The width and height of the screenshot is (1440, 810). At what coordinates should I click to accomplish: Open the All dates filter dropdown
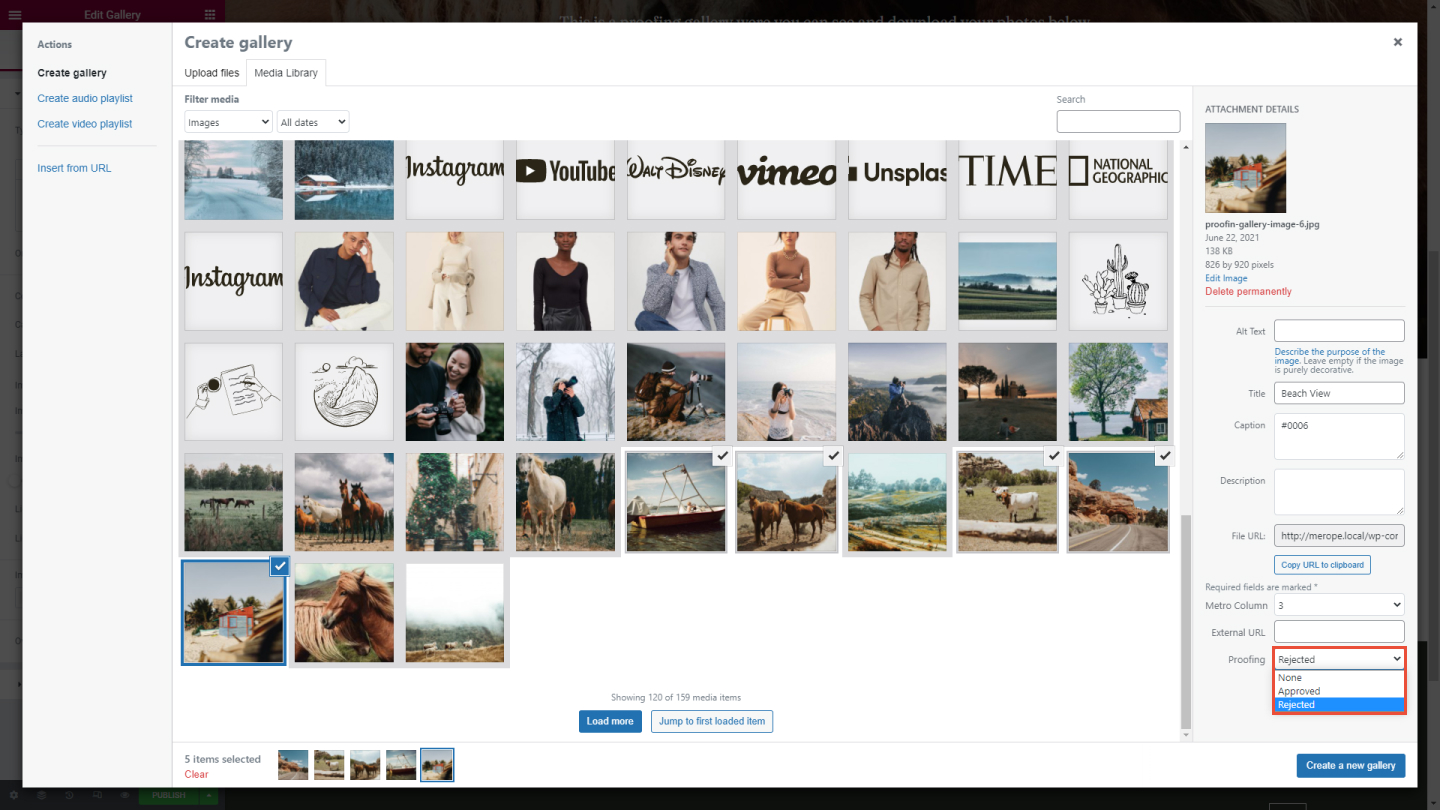(313, 122)
